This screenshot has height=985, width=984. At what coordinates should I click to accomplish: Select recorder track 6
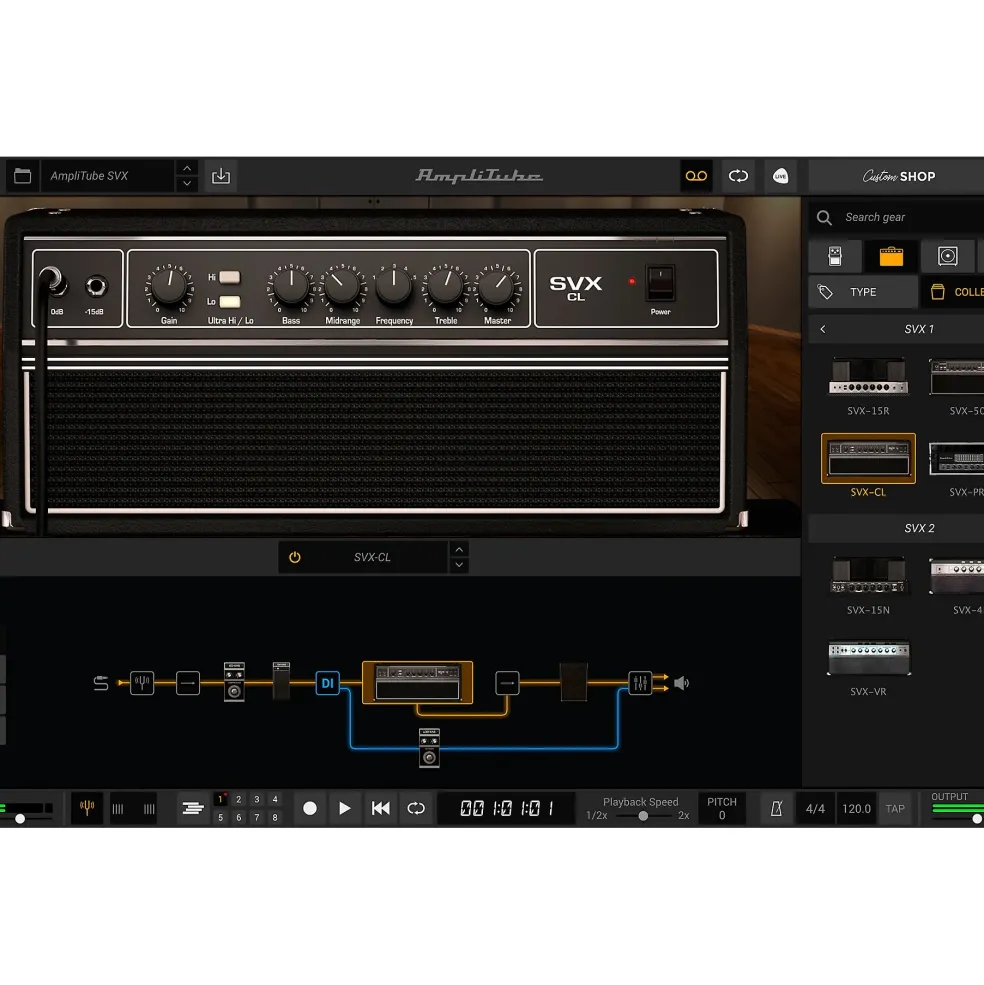tap(239, 817)
